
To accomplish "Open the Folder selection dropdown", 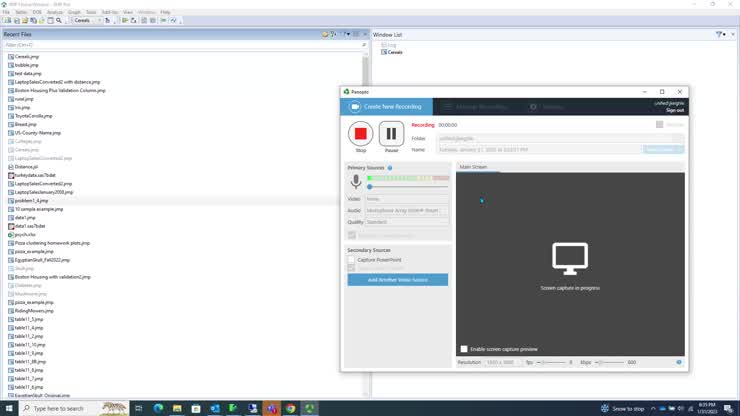I will 560,138.
